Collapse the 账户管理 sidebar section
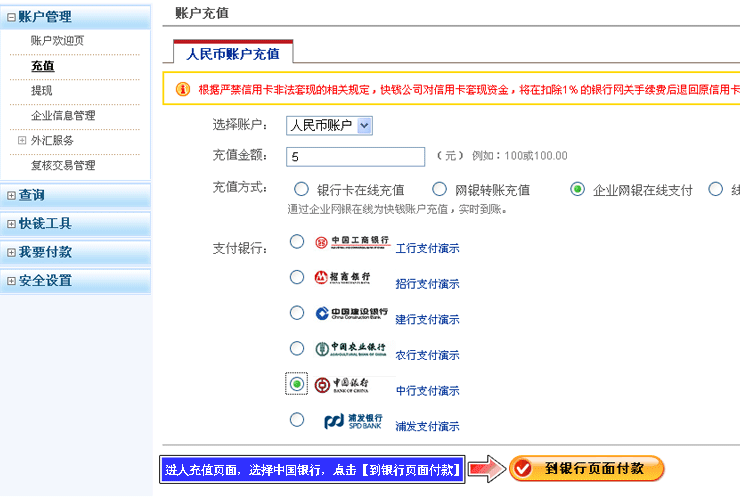 point(11,17)
